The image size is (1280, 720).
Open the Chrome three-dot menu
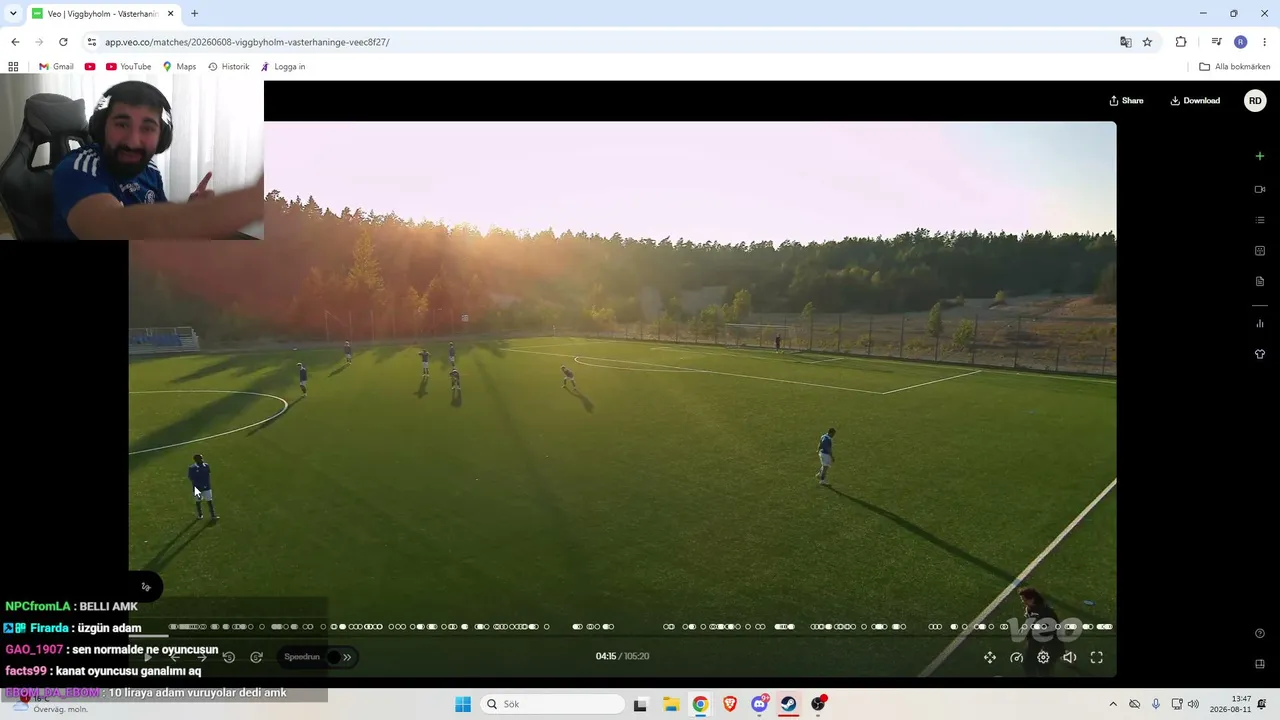tap(1265, 42)
